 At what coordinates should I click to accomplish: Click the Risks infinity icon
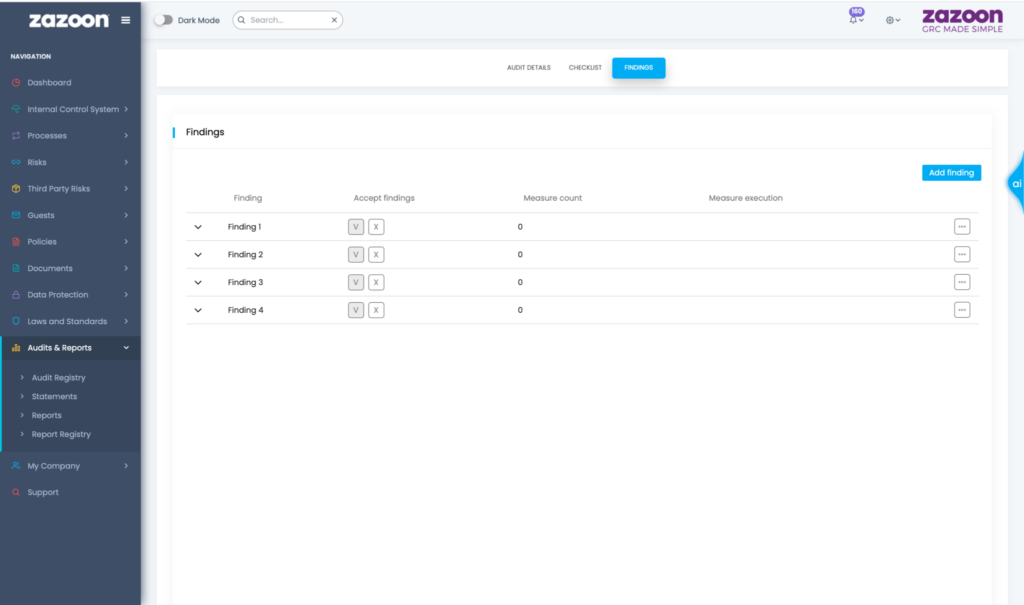pyautogui.click(x=16, y=162)
